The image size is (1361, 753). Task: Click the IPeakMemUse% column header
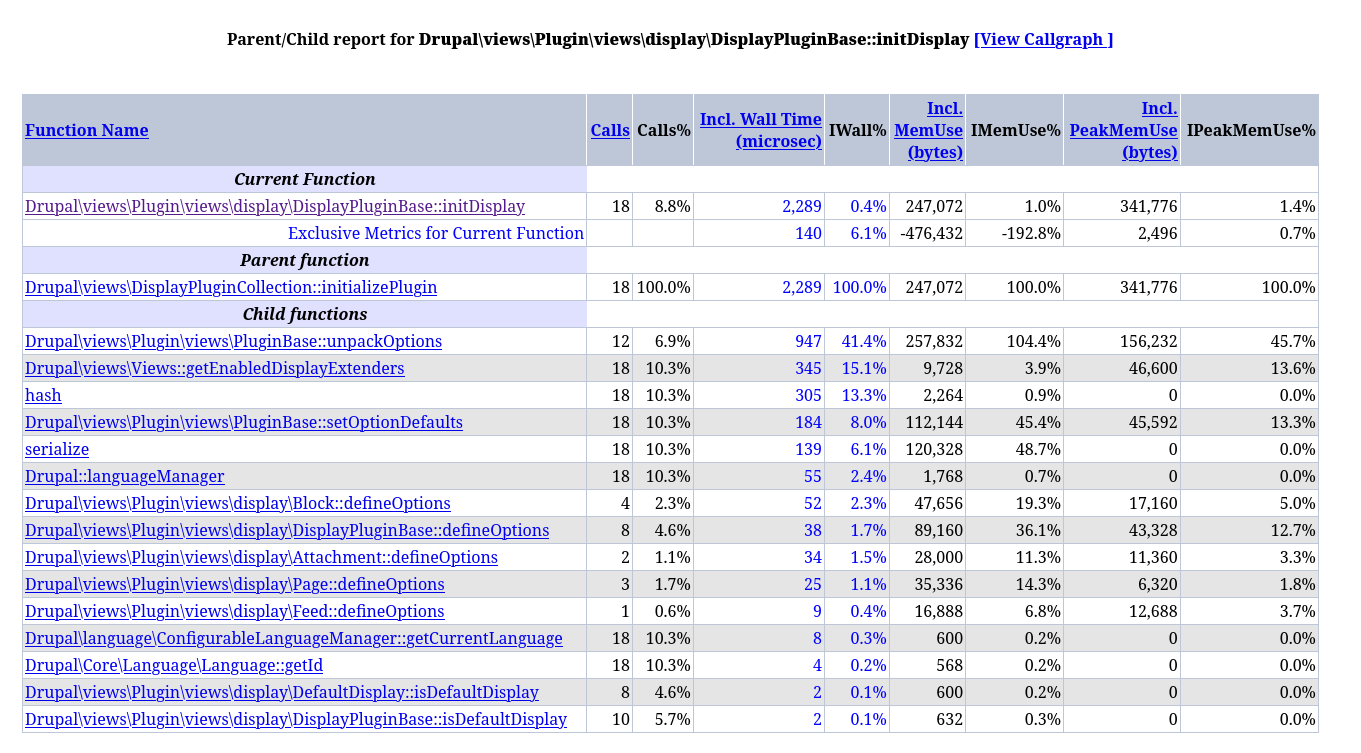click(x=1251, y=130)
